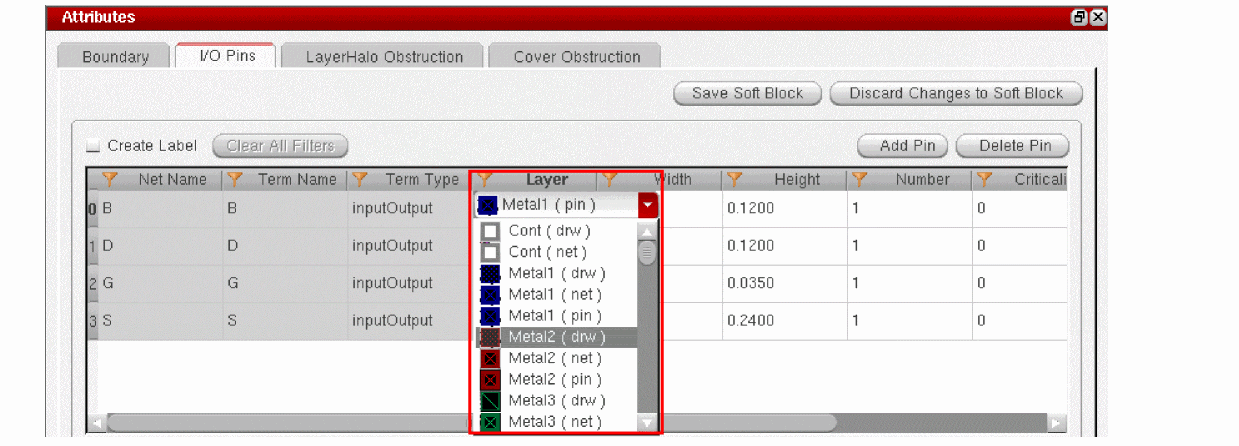This screenshot has height=446, width=1239.
Task: Select the I/O Pins tab
Action: click(227, 56)
